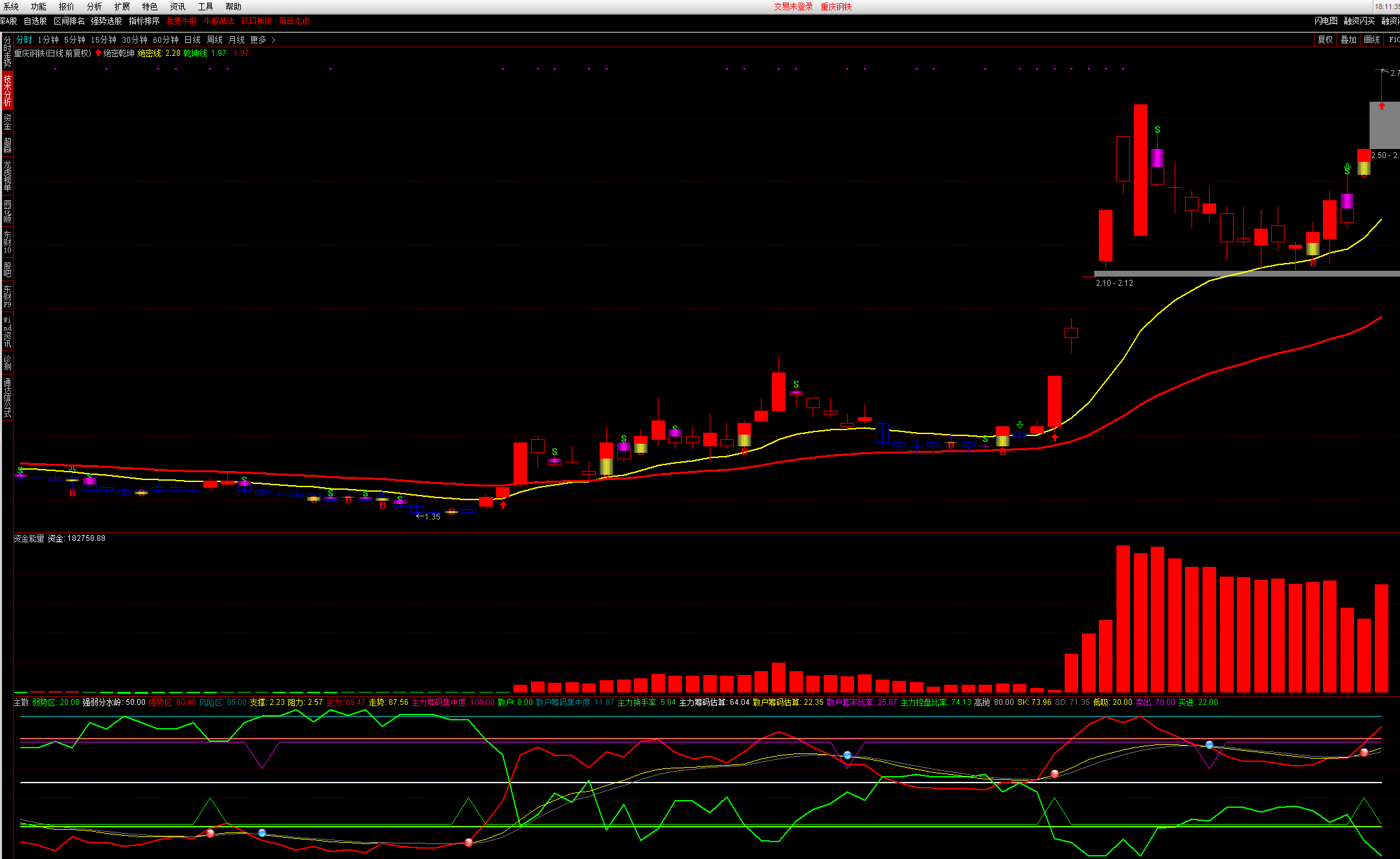Click the red arrow next to 绝密乾坤
This screenshot has height=859, width=1400.
[x=98, y=53]
